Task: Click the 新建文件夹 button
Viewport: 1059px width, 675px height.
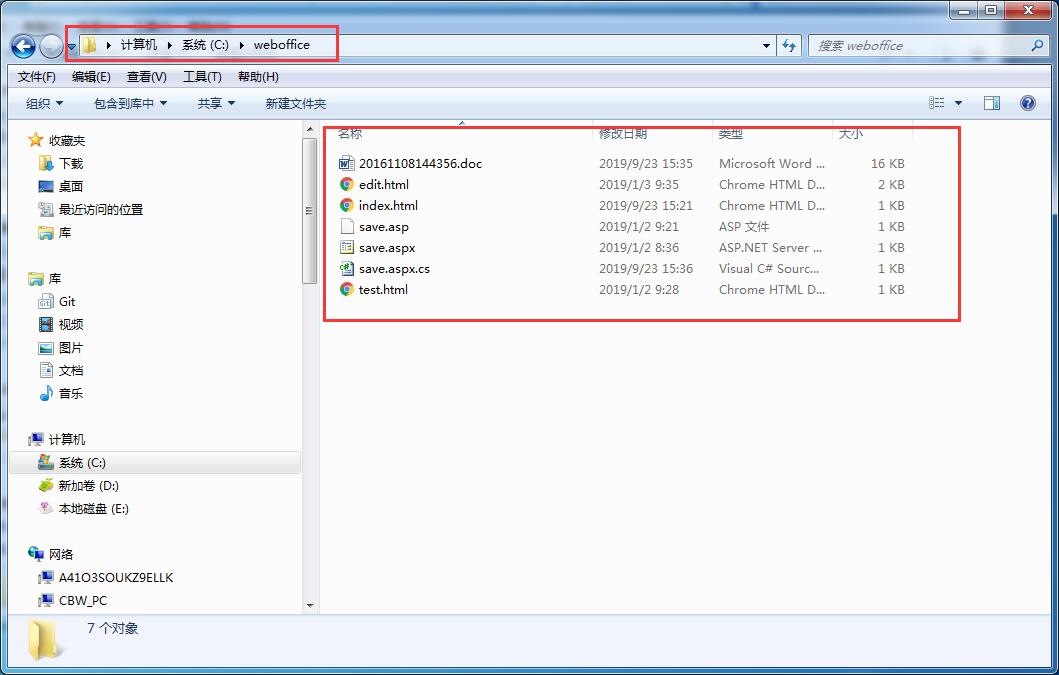Action: coord(296,103)
